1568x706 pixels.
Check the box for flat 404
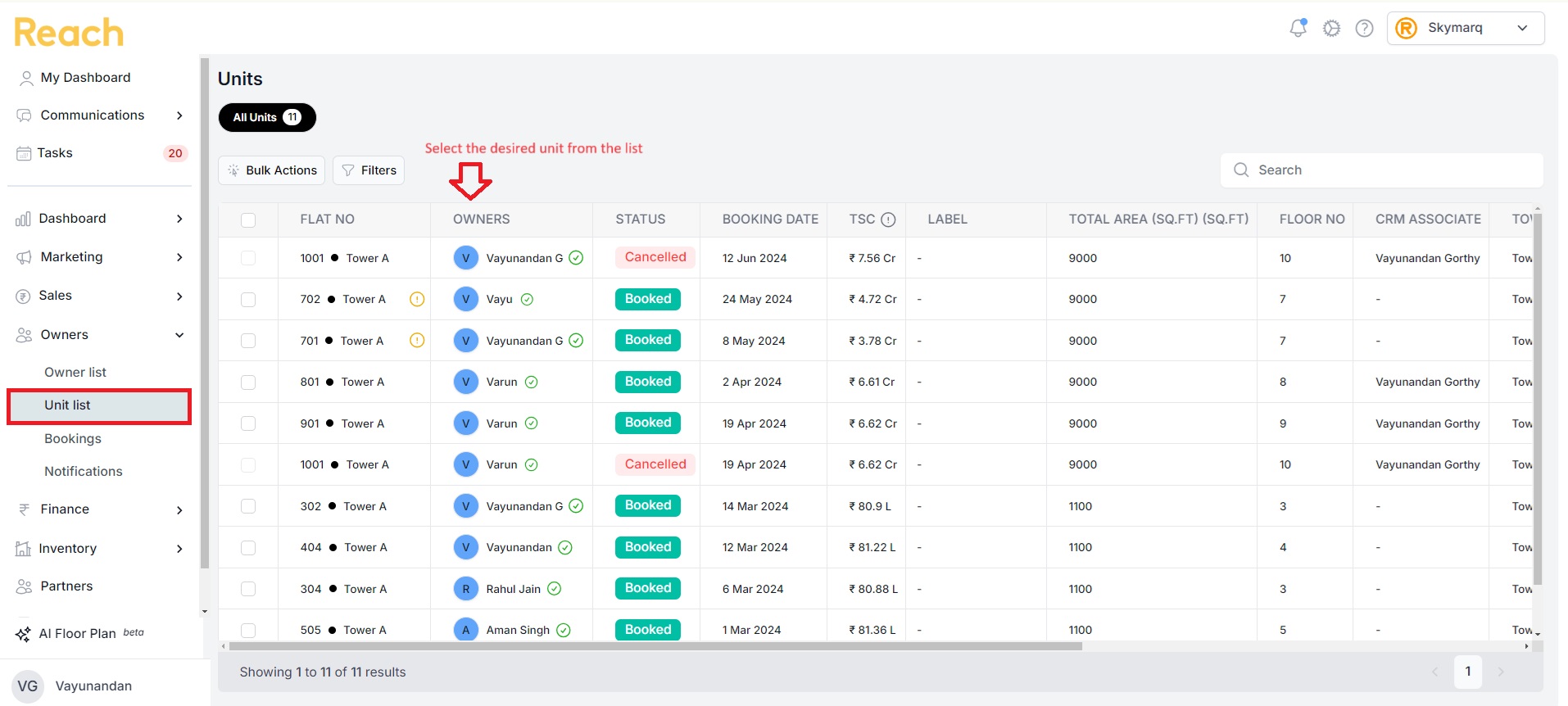point(248,548)
